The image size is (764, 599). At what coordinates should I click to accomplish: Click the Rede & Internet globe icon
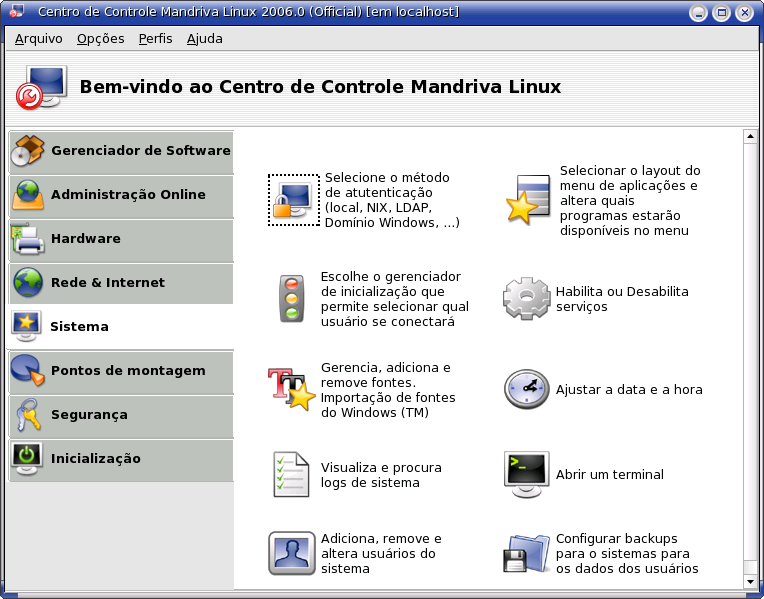[28, 282]
